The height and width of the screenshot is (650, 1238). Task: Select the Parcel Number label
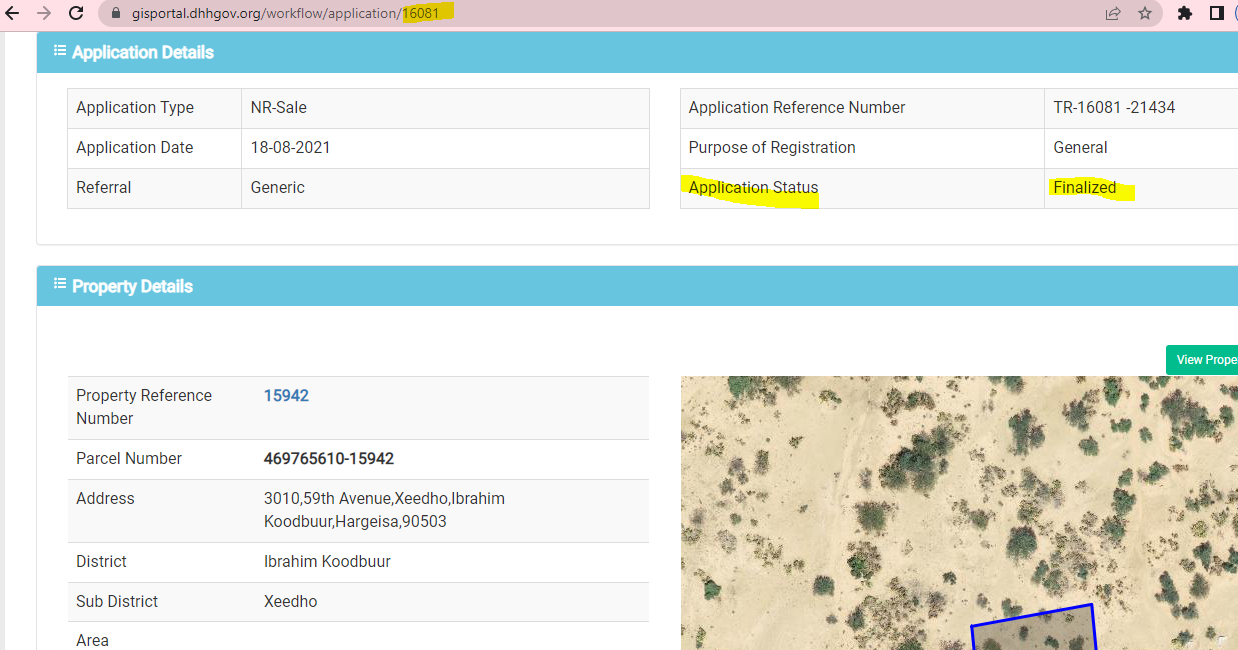[x=129, y=459]
